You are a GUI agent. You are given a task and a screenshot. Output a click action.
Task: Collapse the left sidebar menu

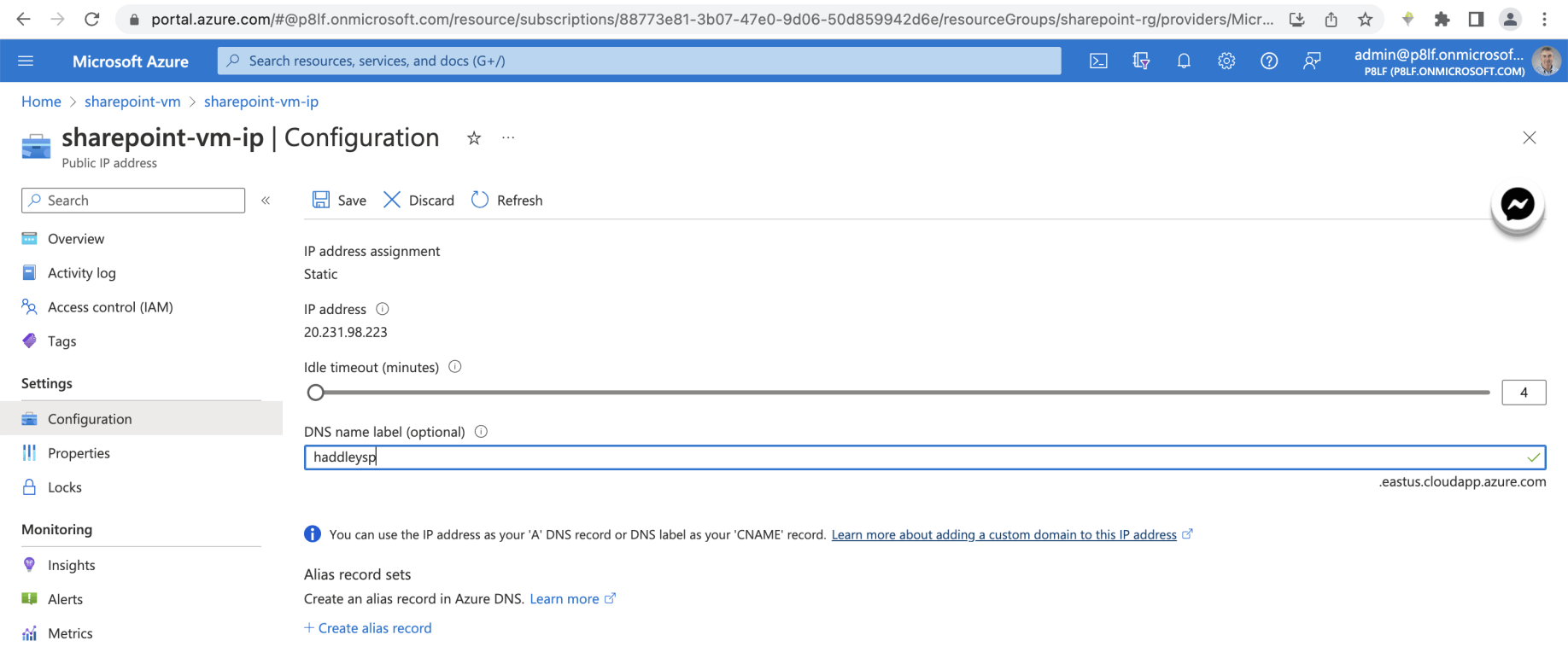266,201
